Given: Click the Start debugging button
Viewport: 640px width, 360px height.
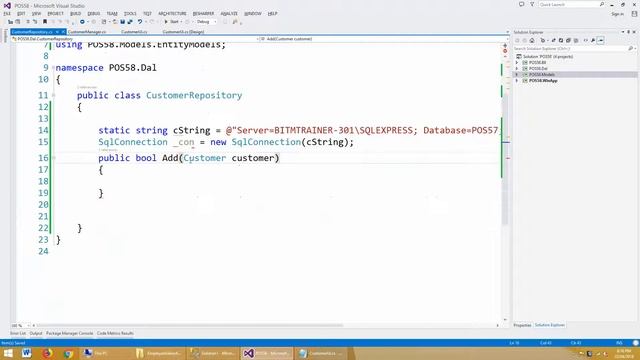Looking at the screenshot, I should coord(172,22).
